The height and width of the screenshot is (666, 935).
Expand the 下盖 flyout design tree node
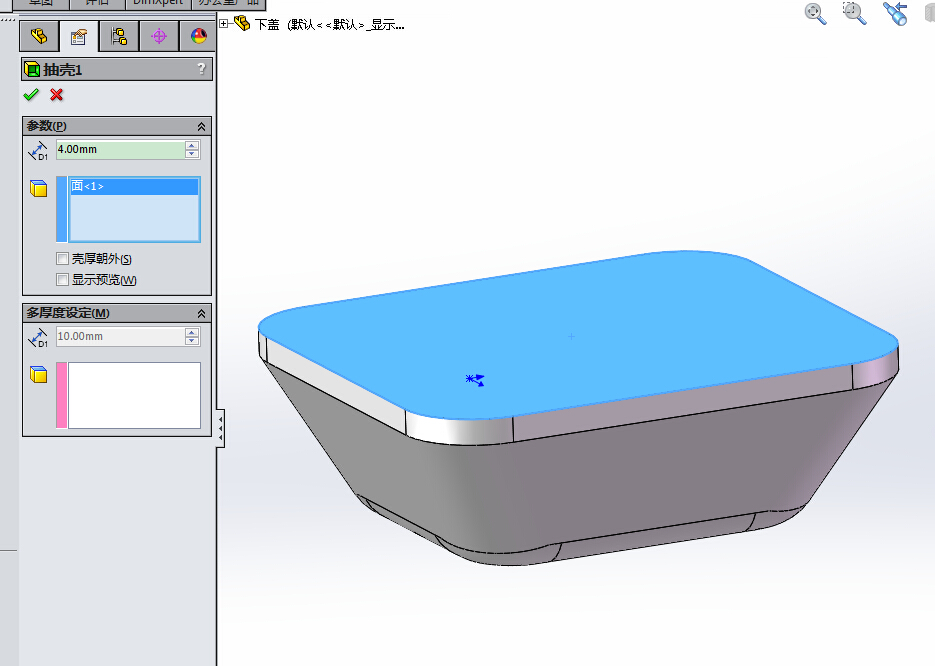224,24
